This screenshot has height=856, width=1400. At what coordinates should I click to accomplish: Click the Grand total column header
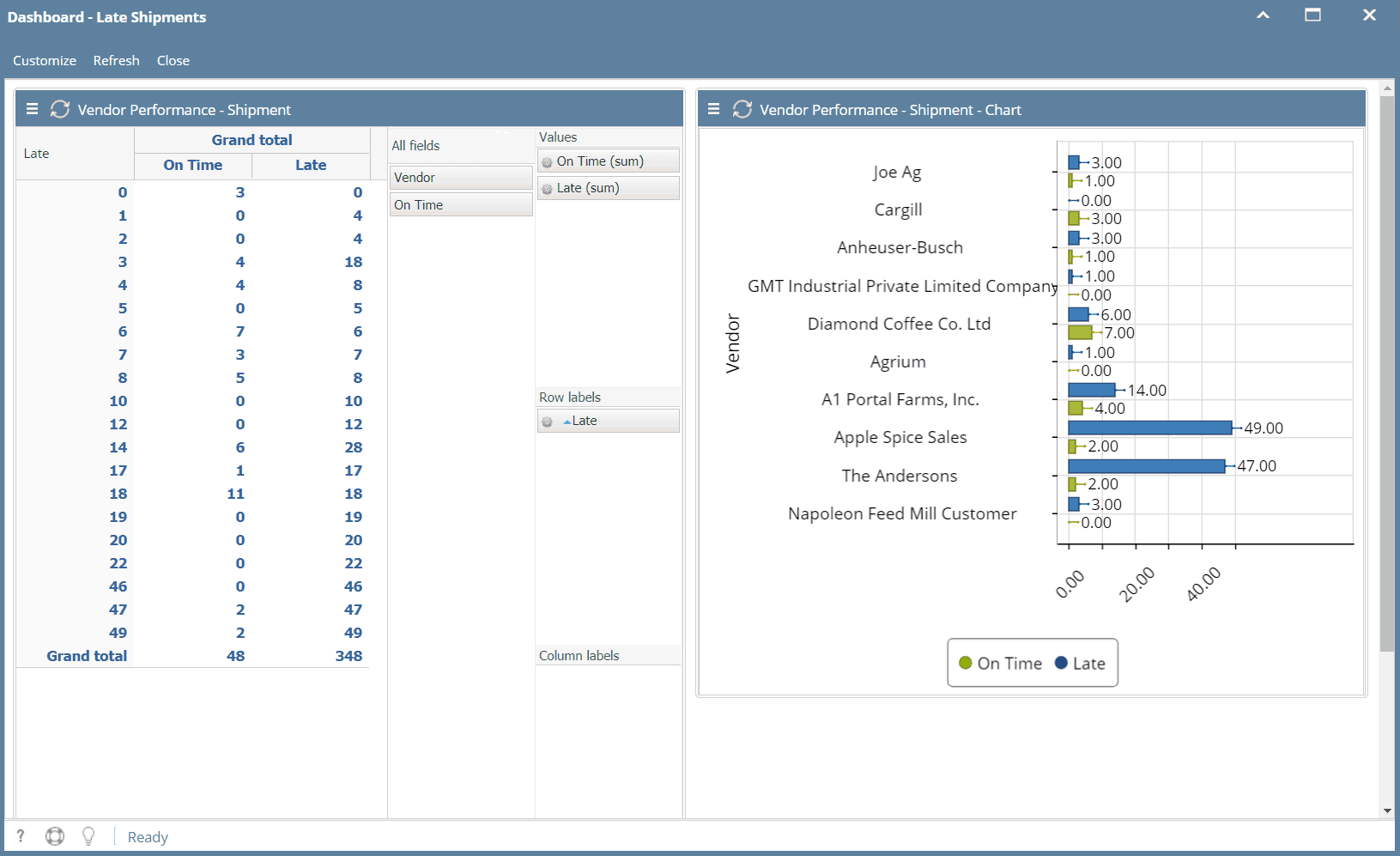coord(252,140)
